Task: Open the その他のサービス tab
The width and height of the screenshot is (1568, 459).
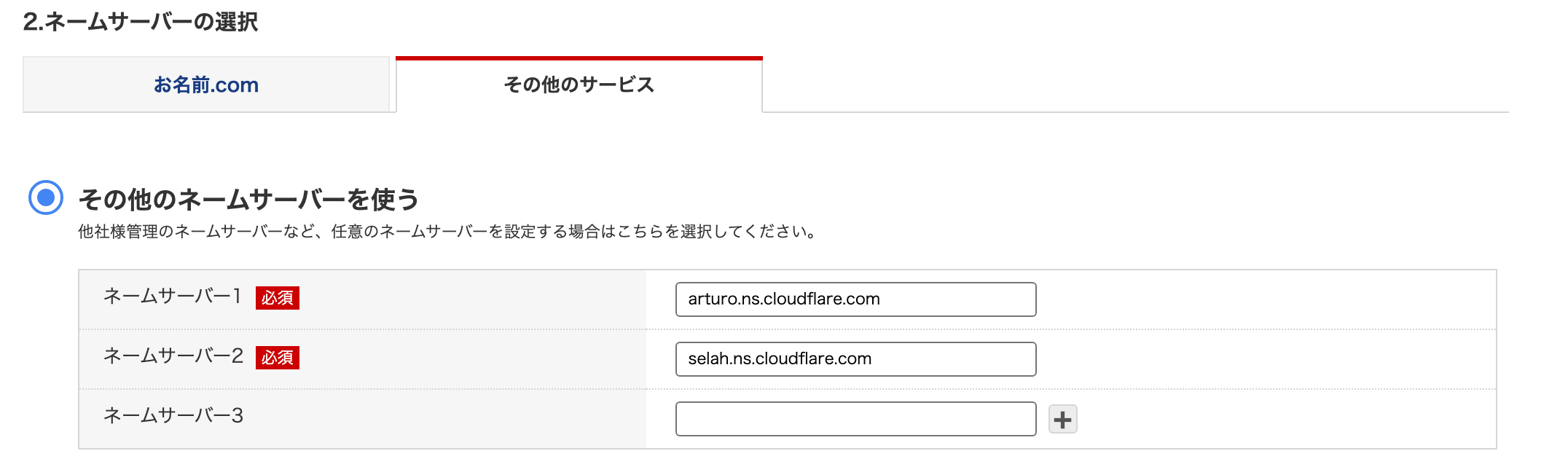Action: tap(579, 85)
